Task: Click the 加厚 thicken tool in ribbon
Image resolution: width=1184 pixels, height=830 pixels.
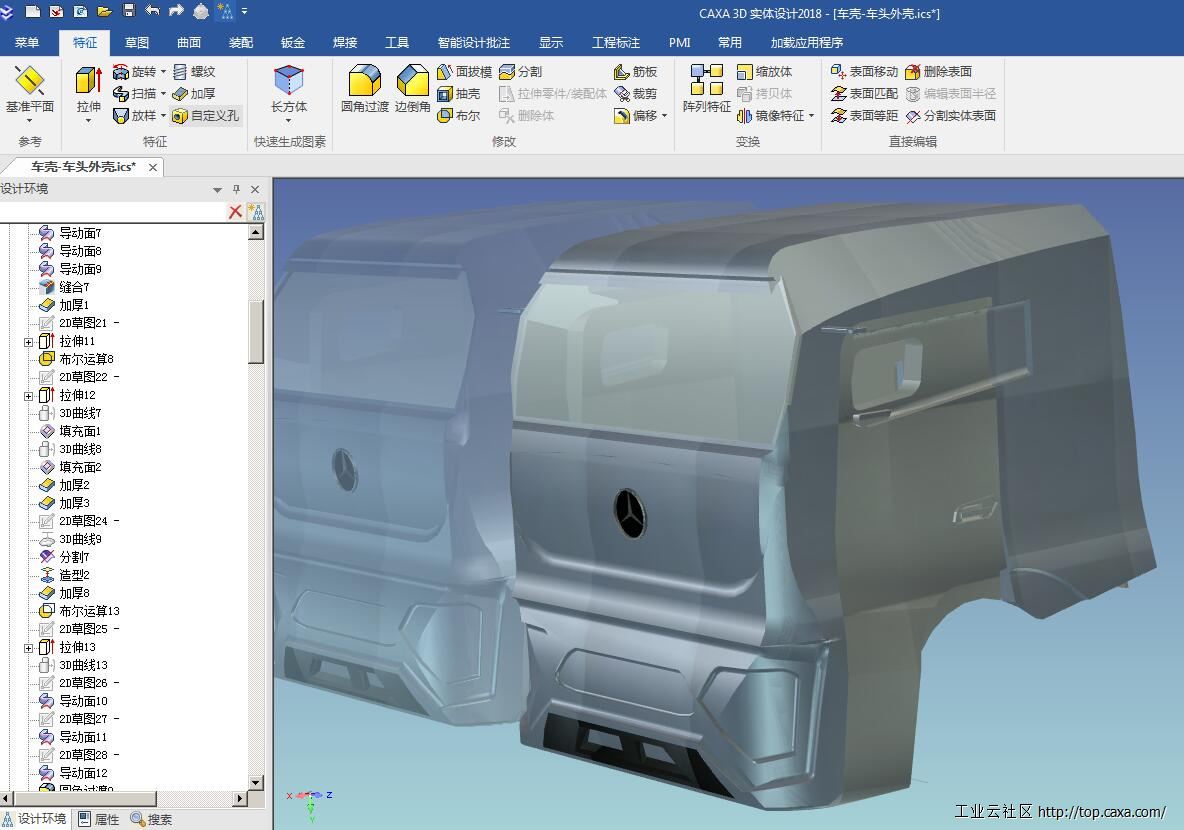Action: (194, 94)
